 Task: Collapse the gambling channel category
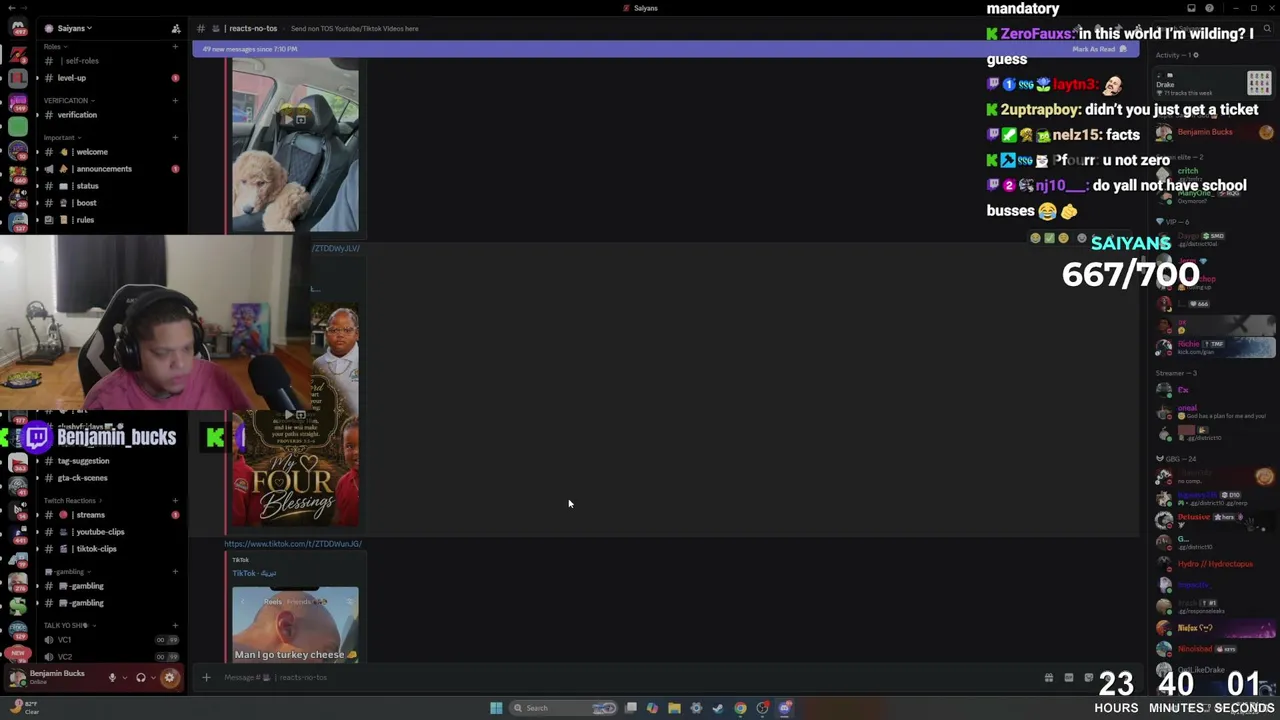point(66,571)
